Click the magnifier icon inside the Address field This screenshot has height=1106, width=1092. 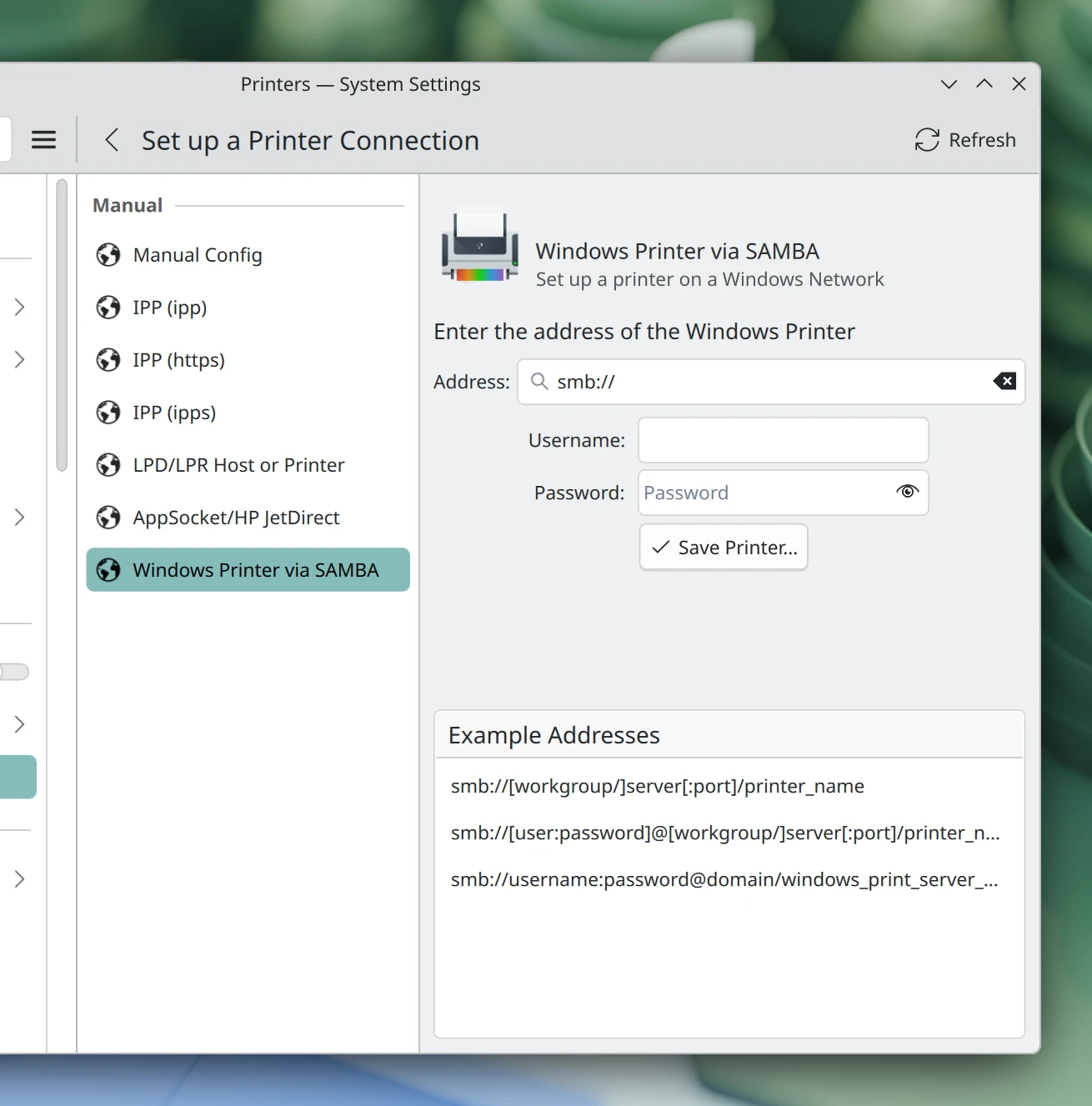pyautogui.click(x=538, y=381)
